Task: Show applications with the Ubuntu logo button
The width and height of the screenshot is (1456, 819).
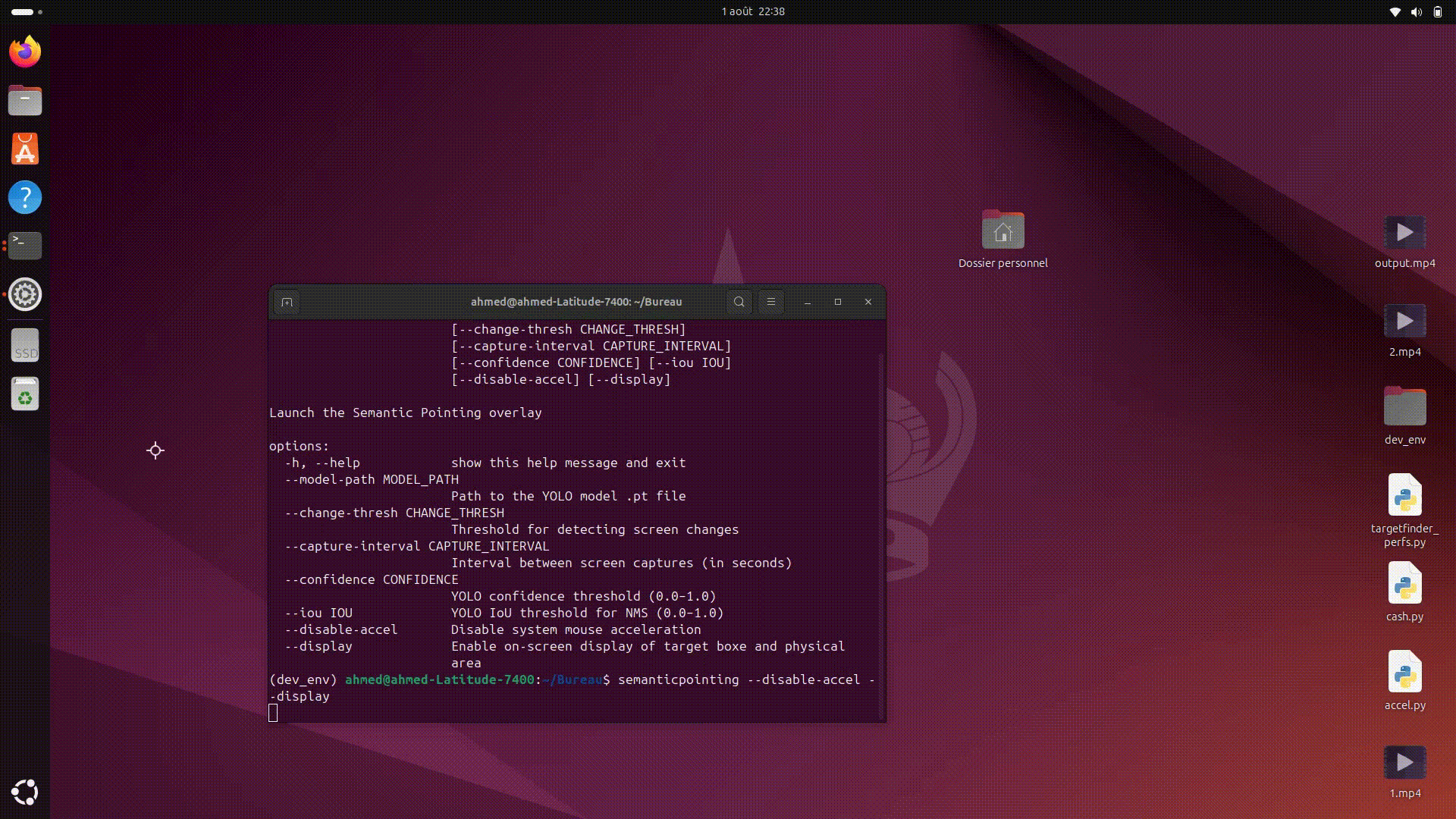Action: pyautogui.click(x=25, y=792)
